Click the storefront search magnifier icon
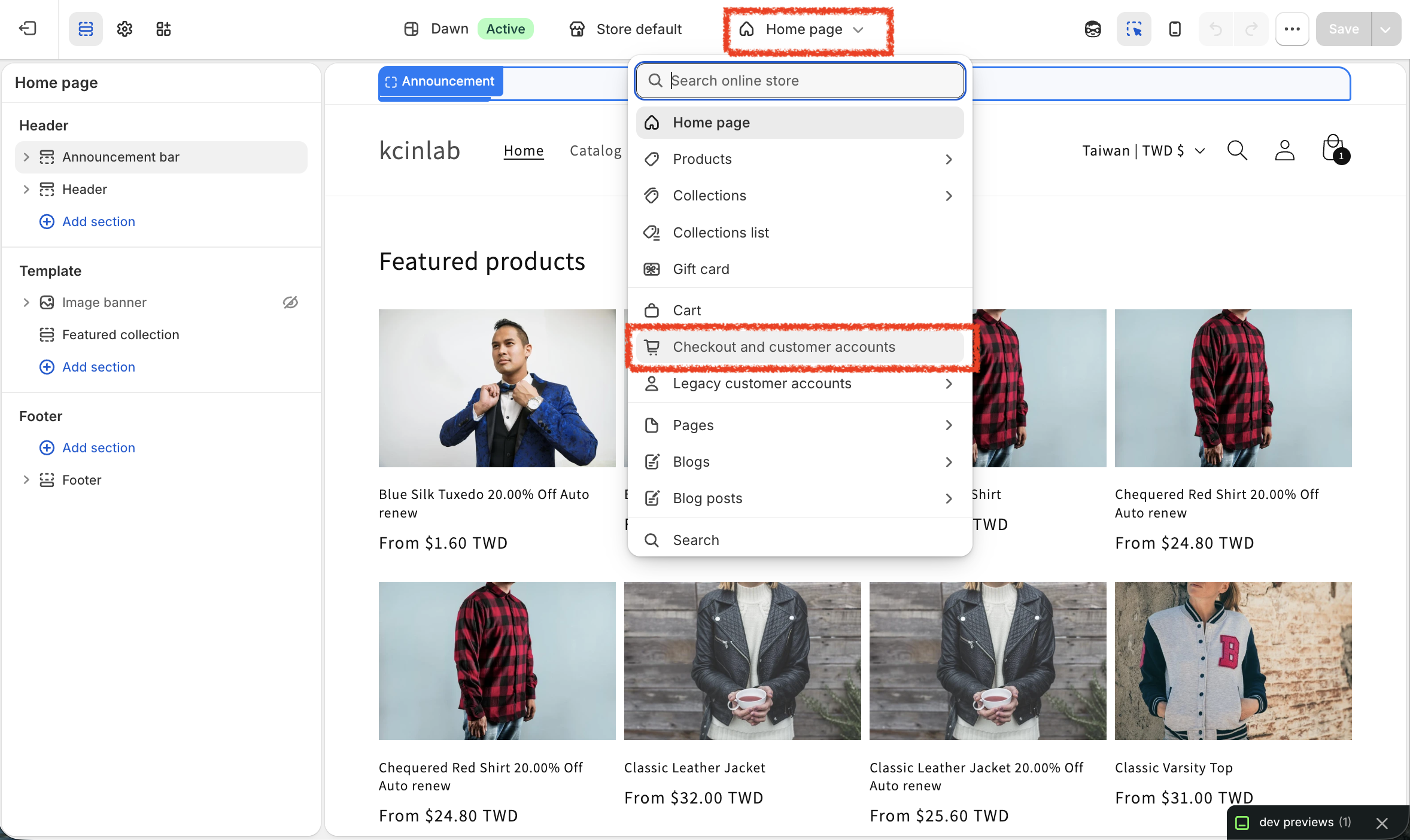The image size is (1410, 840). pyautogui.click(x=1237, y=150)
